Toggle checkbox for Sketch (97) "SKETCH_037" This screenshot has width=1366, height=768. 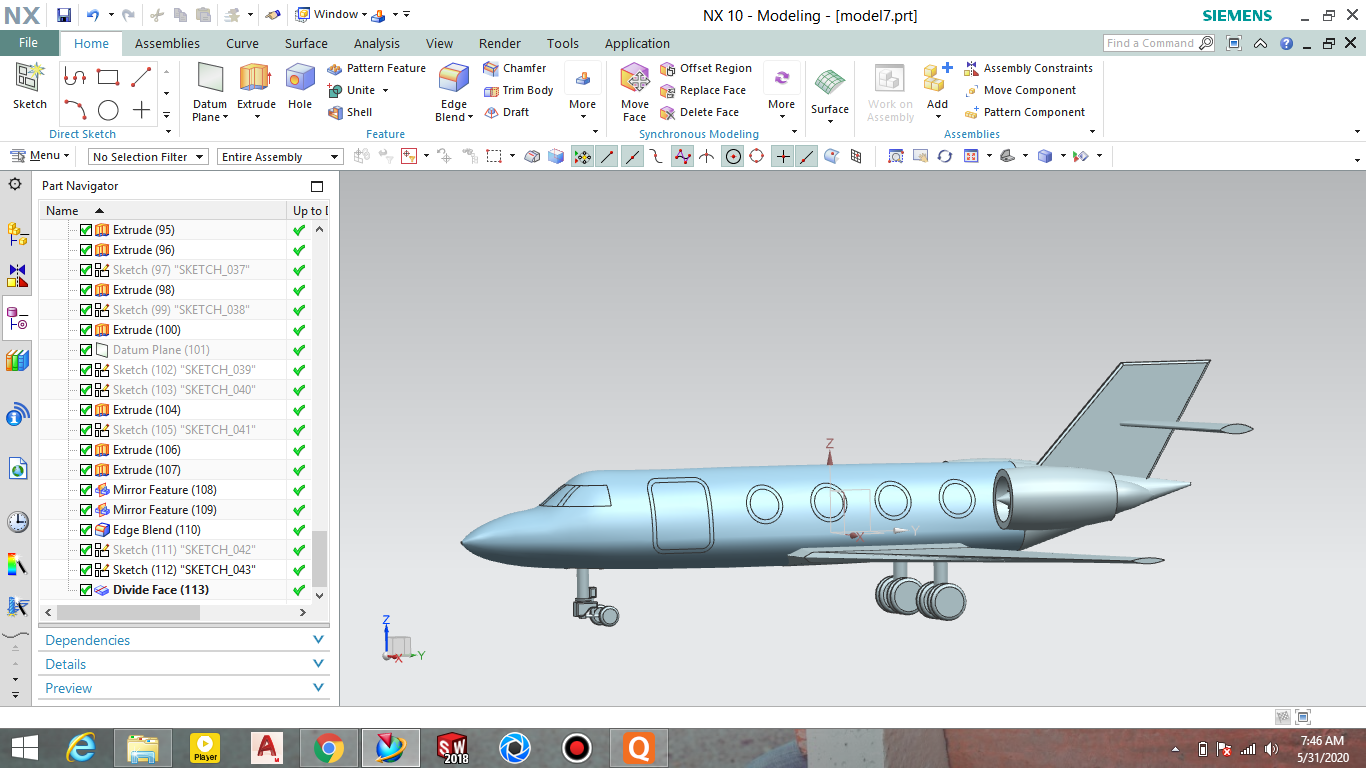[85, 270]
